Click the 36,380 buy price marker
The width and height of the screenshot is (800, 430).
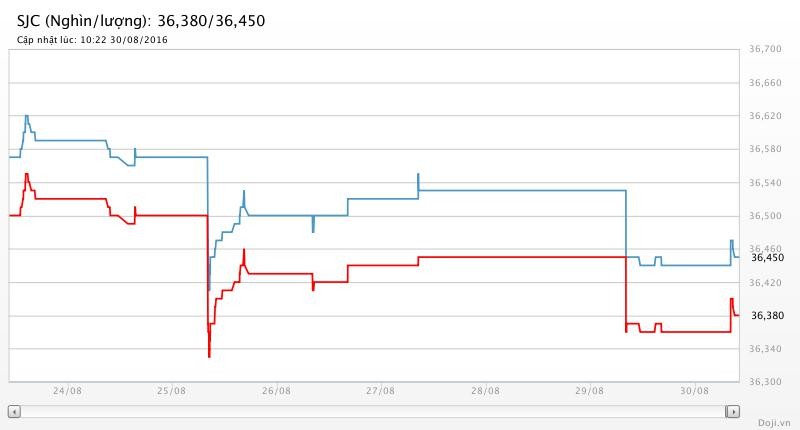[x=766, y=316]
